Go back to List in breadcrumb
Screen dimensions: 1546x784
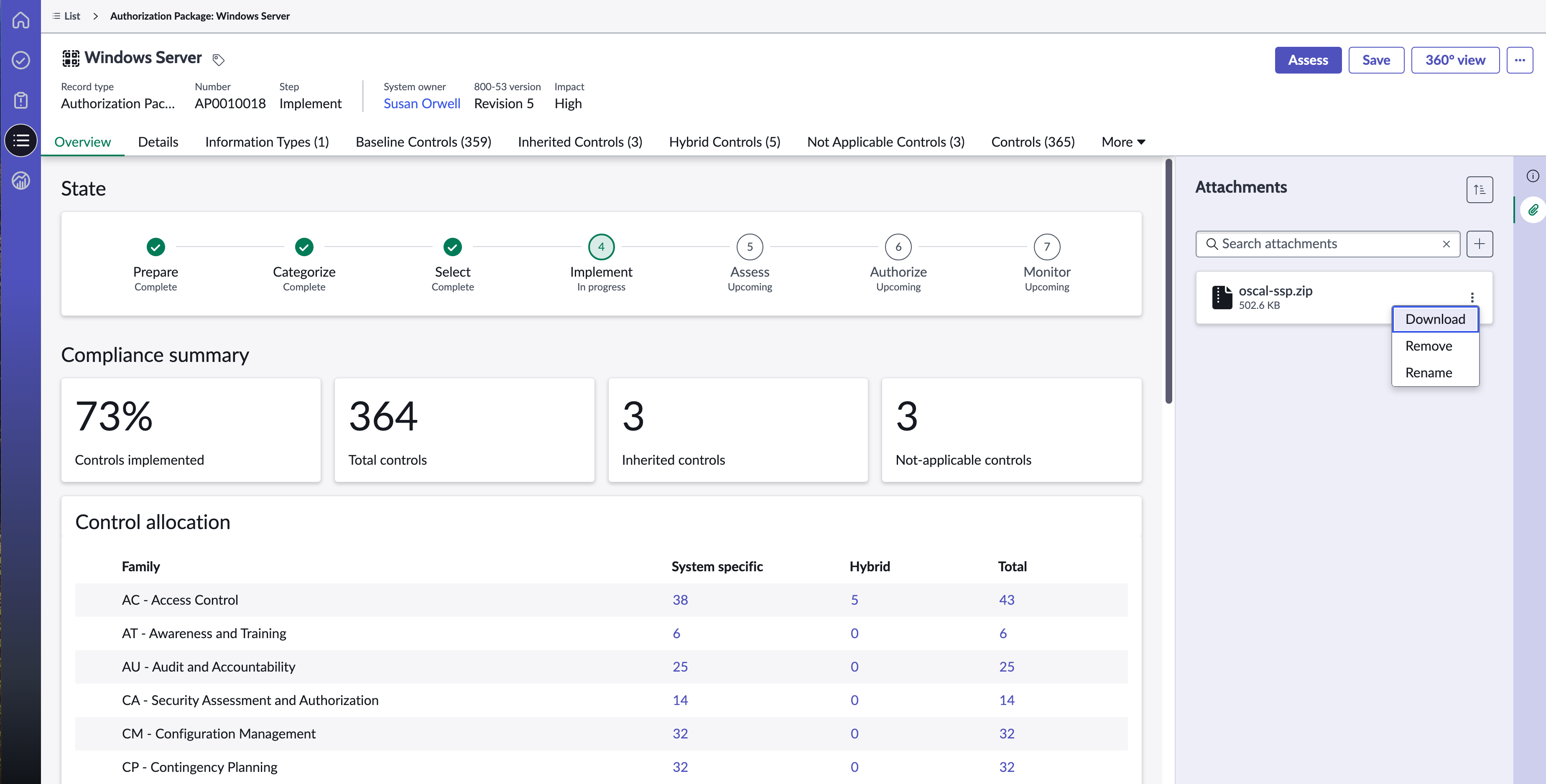click(x=72, y=16)
